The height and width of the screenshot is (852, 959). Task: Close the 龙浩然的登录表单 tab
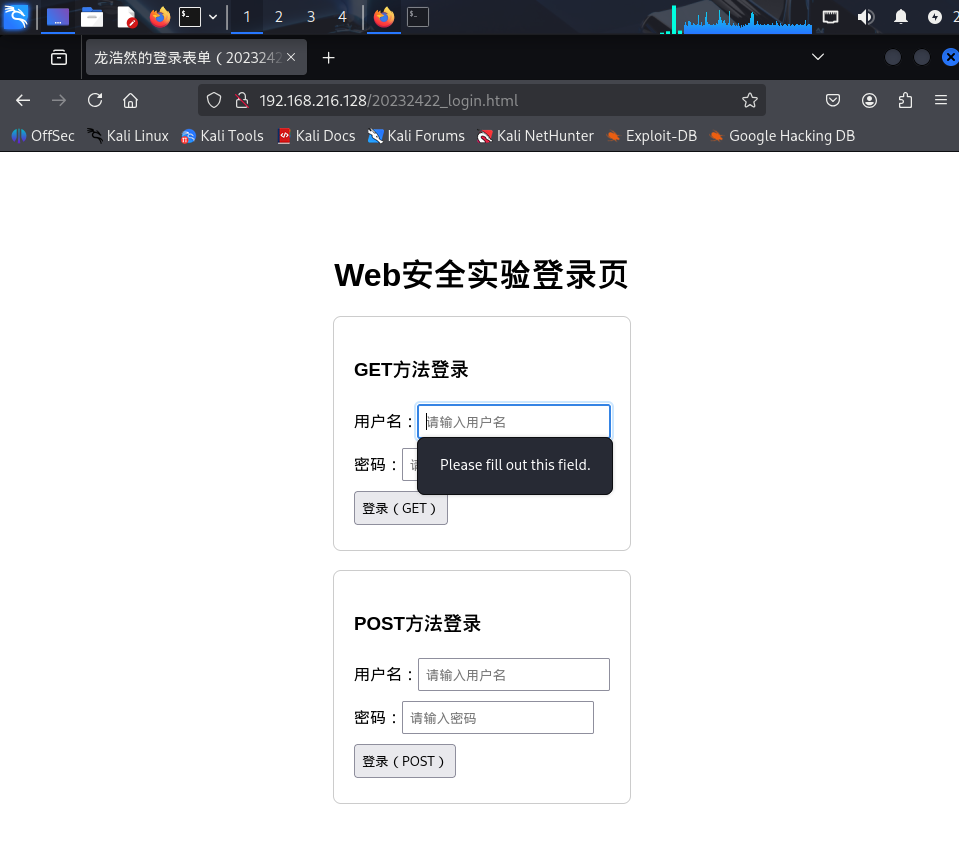tap(291, 57)
